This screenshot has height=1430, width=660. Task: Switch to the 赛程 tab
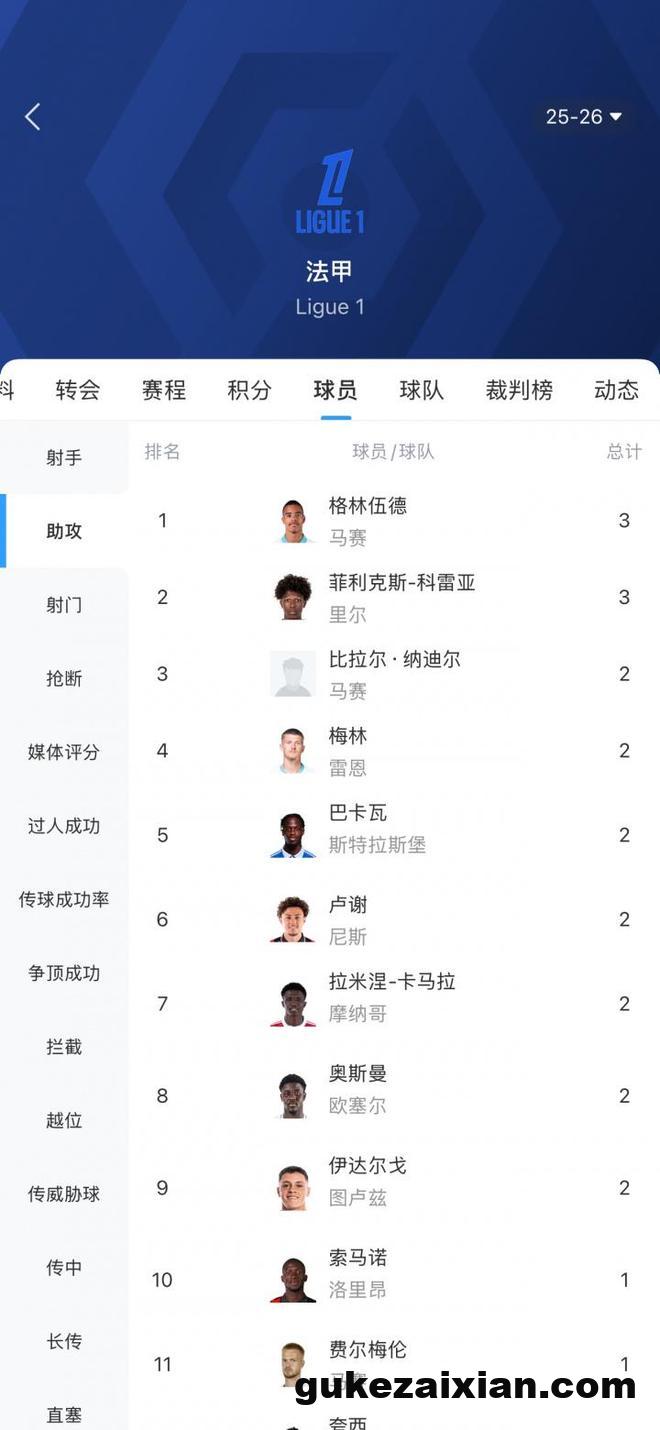pos(164,390)
